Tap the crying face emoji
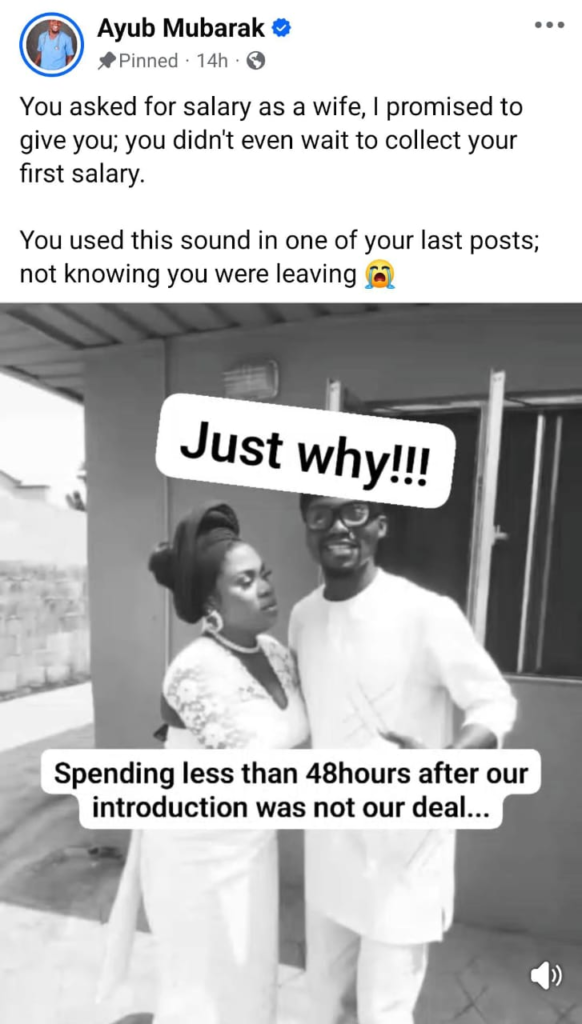 [380, 274]
